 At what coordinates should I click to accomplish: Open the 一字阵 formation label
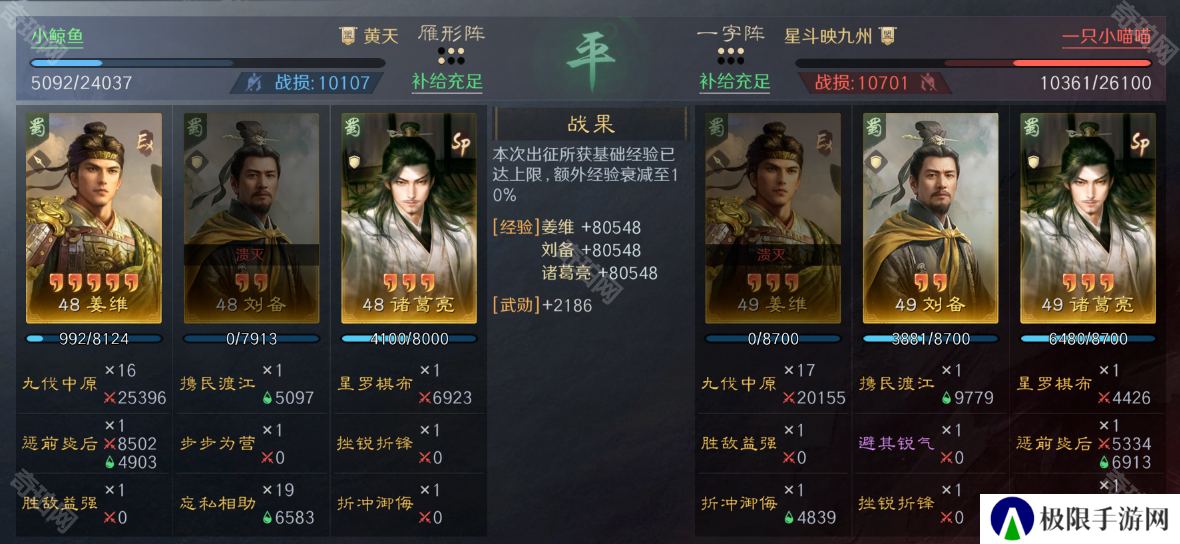click(x=730, y=34)
